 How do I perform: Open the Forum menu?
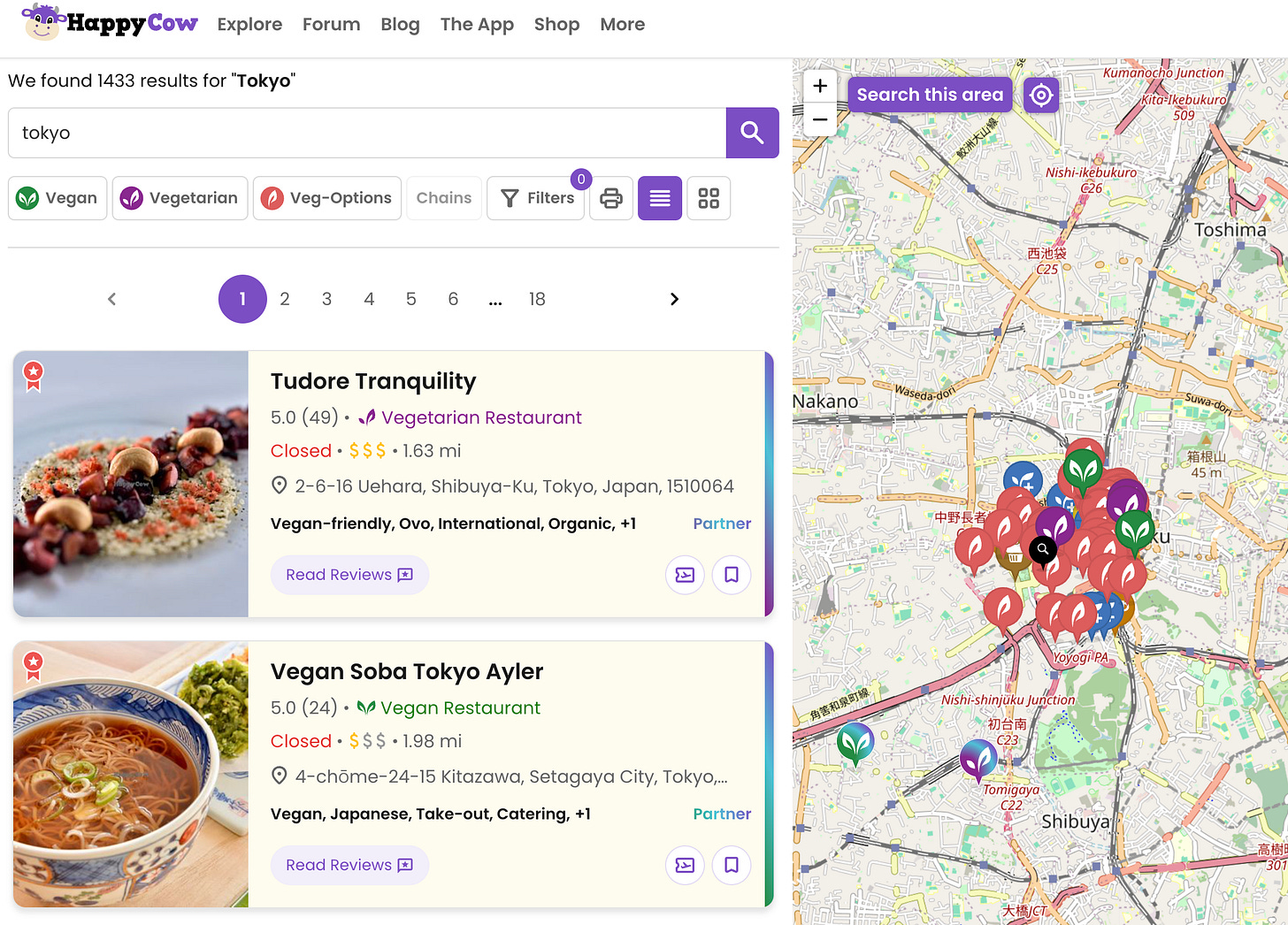[x=331, y=25]
